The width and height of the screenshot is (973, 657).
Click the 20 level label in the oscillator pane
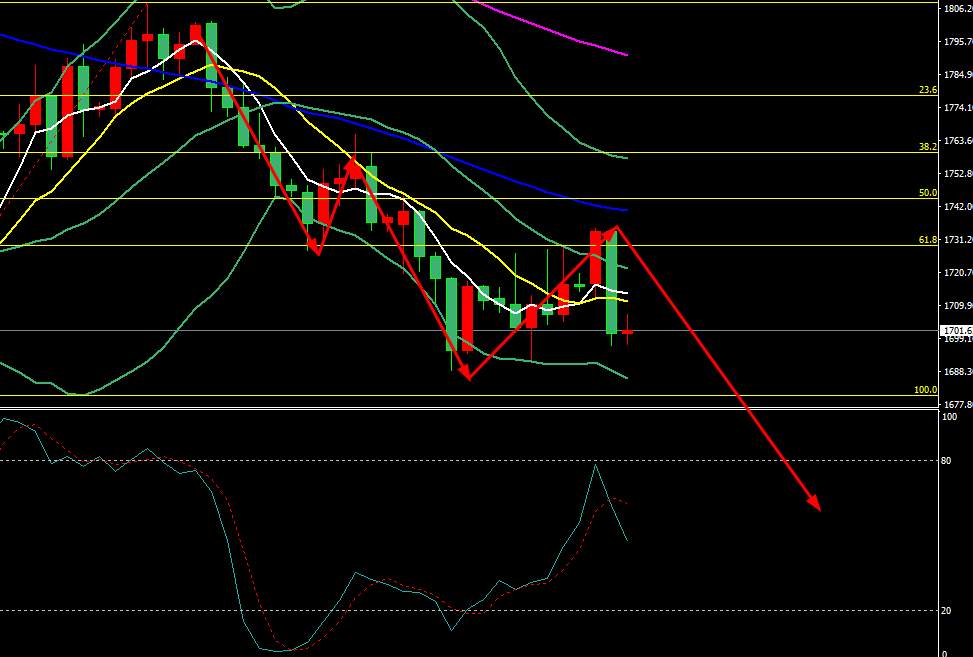coord(946,611)
